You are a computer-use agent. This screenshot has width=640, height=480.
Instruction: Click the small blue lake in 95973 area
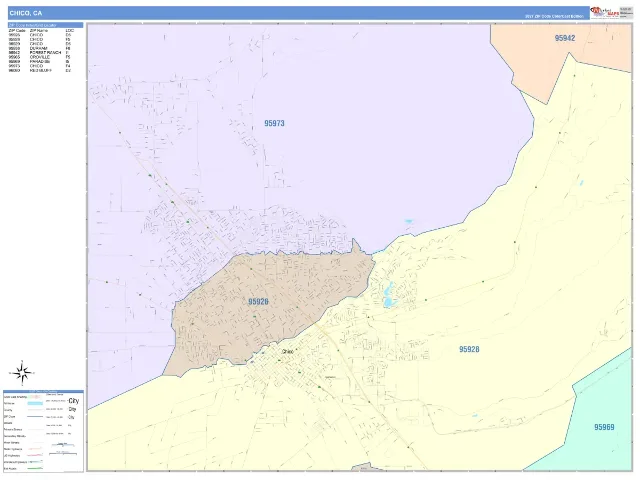pos(409,221)
